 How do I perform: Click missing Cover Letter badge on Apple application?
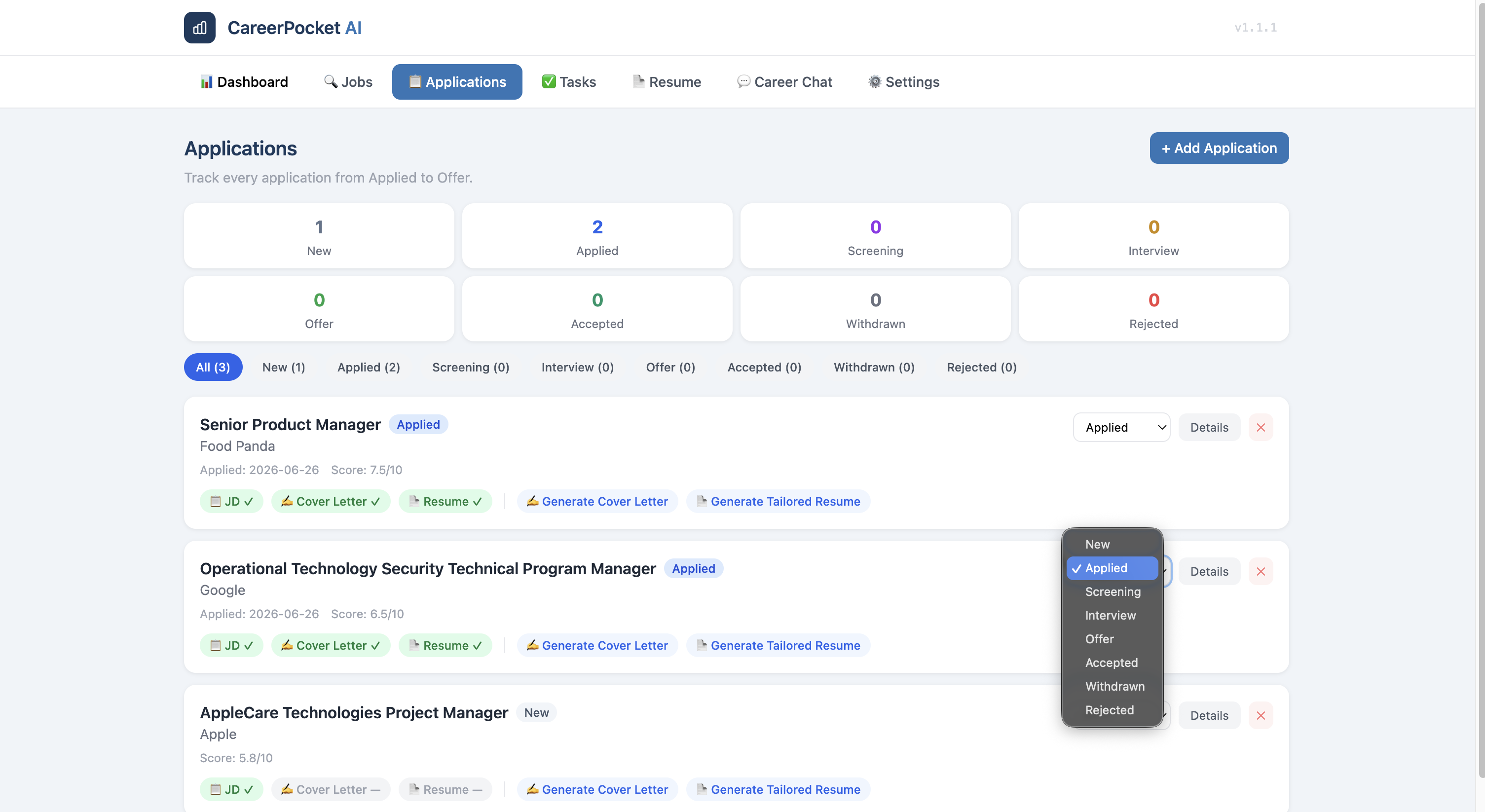click(x=331, y=789)
